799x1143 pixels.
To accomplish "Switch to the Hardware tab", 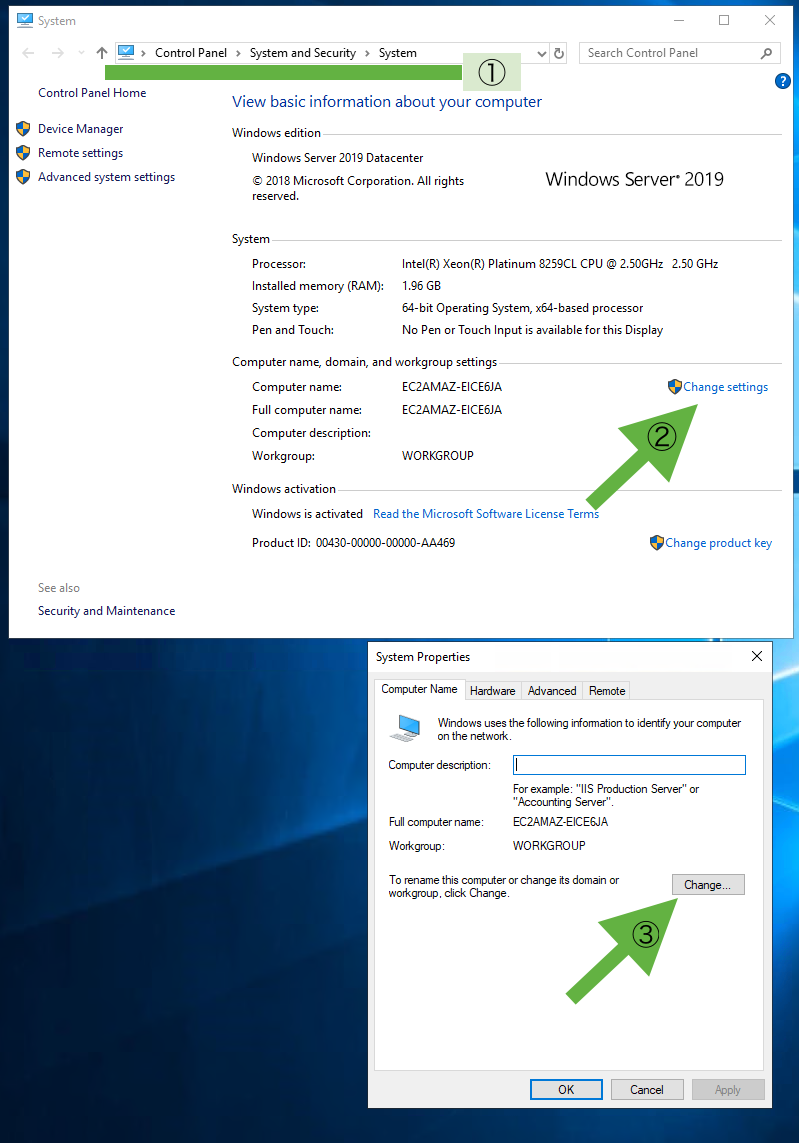I will coord(493,691).
